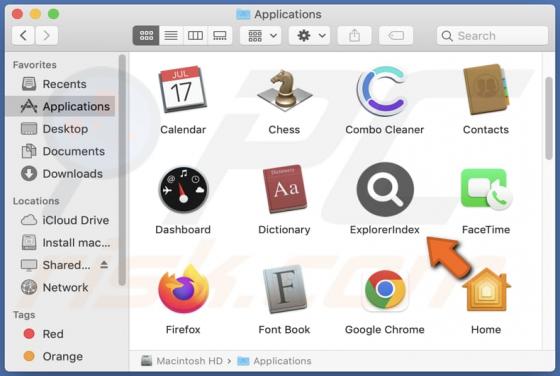Screen dimensions: 560x376
Task: Click the Contacts app icon
Action: [486, 90]
